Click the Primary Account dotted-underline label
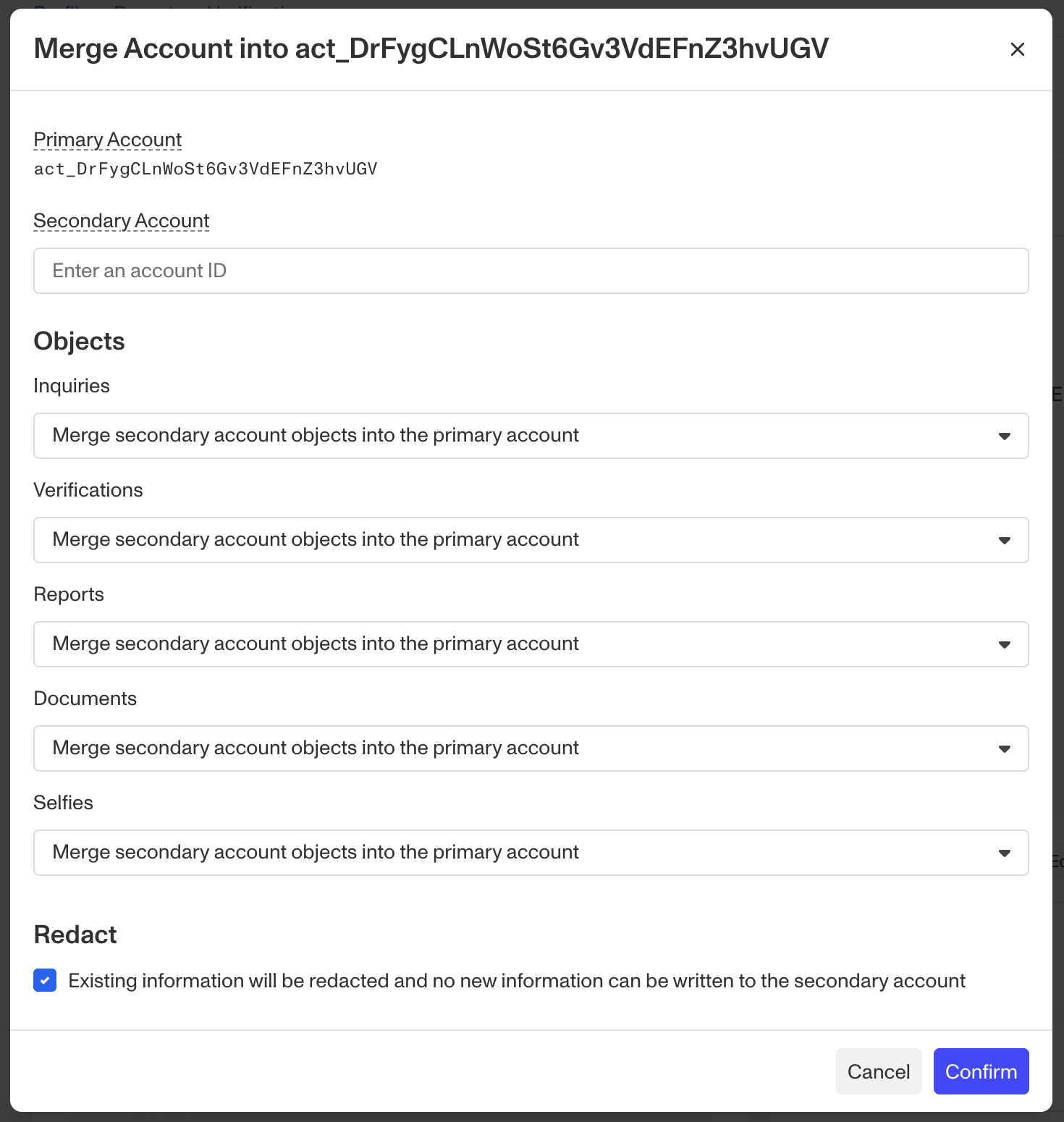1064x1122 pixels. tap(107, 140)
